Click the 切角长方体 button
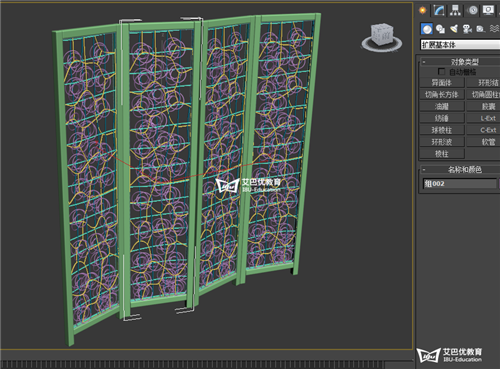This screenshot has width=500, height=369. [442, 95]
